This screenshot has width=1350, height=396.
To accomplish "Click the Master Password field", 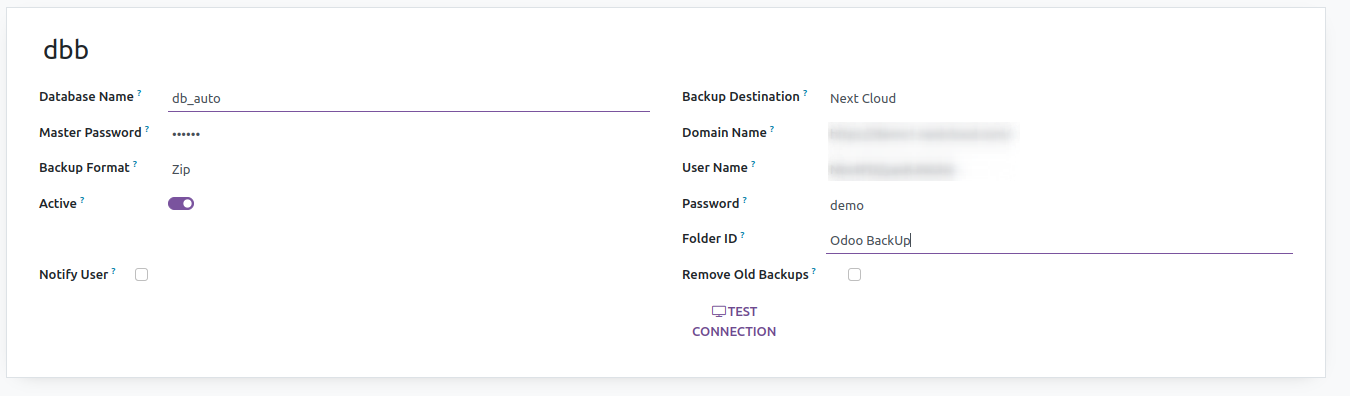I will pyautogui.click(x=409, y=133).
